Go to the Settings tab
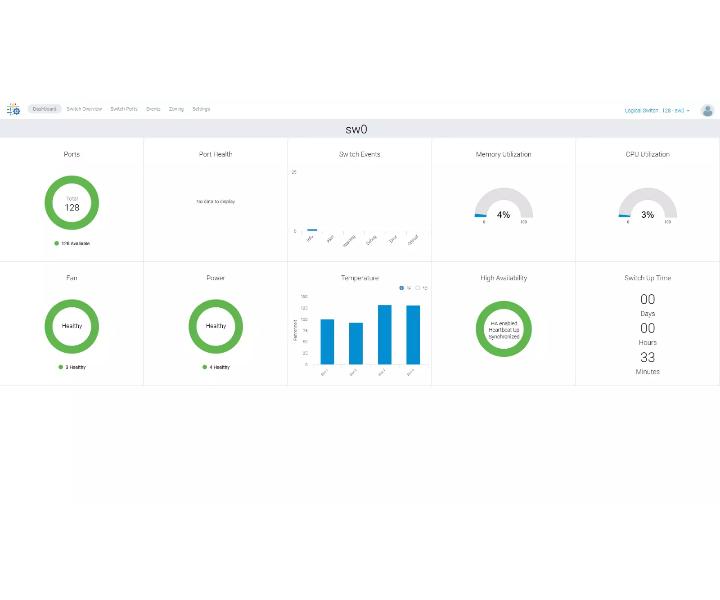Screen dimensions: 720x600 point(201,109)
